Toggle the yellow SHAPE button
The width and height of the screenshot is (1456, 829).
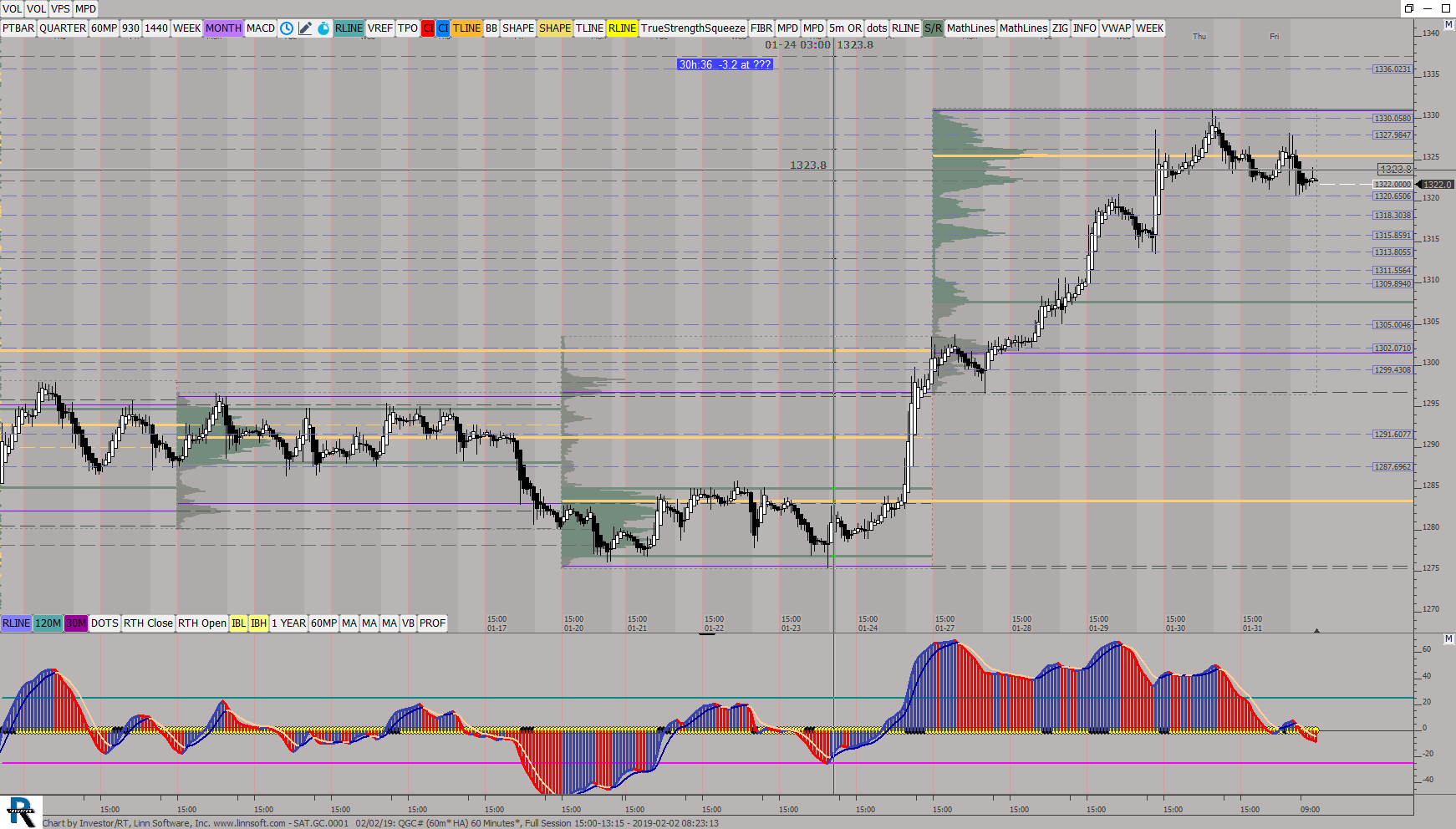(555, 28)
